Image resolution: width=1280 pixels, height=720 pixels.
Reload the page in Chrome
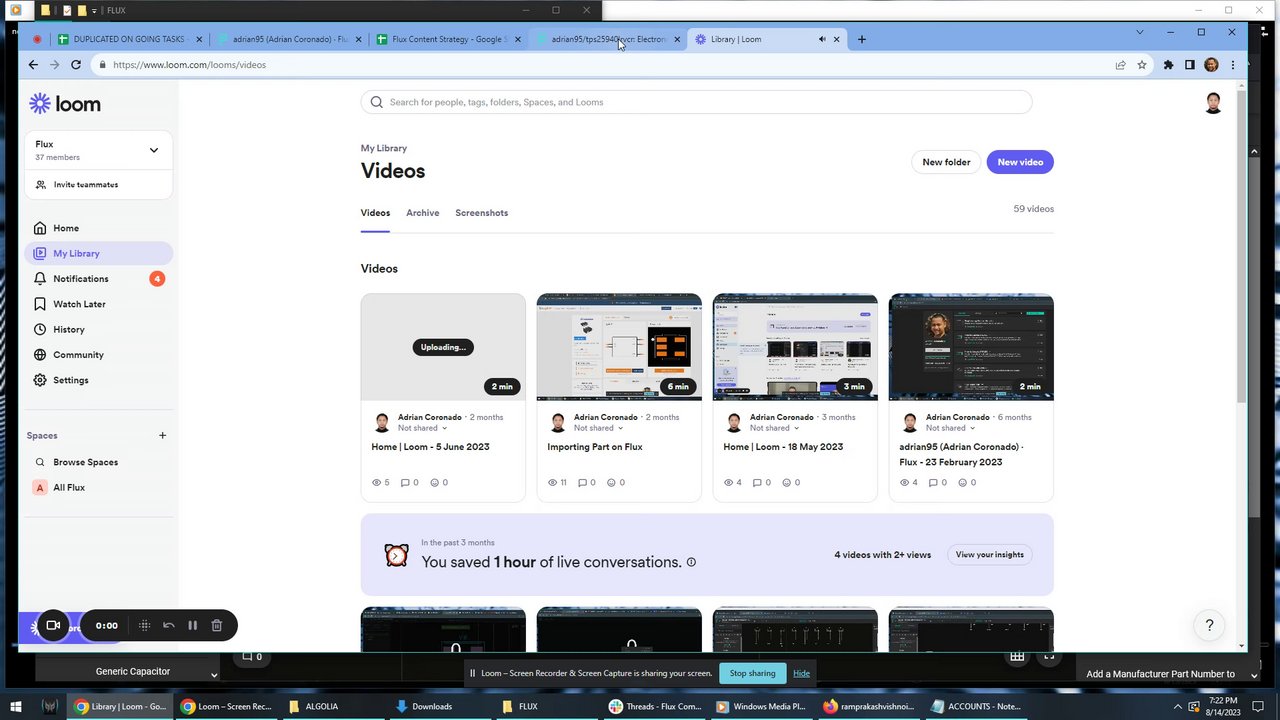point(75,64)
